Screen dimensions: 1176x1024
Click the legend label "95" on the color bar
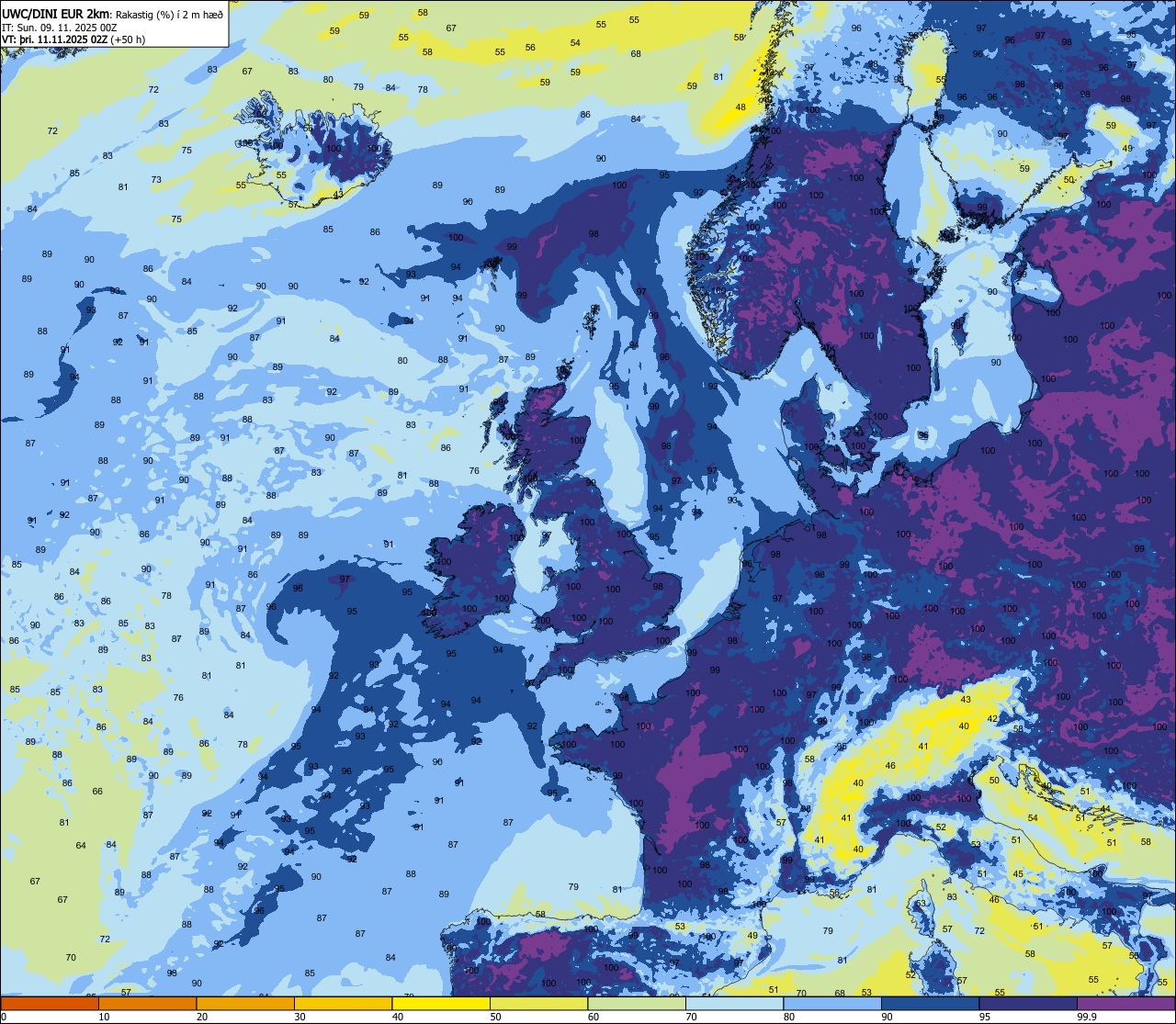(985, 1017)
